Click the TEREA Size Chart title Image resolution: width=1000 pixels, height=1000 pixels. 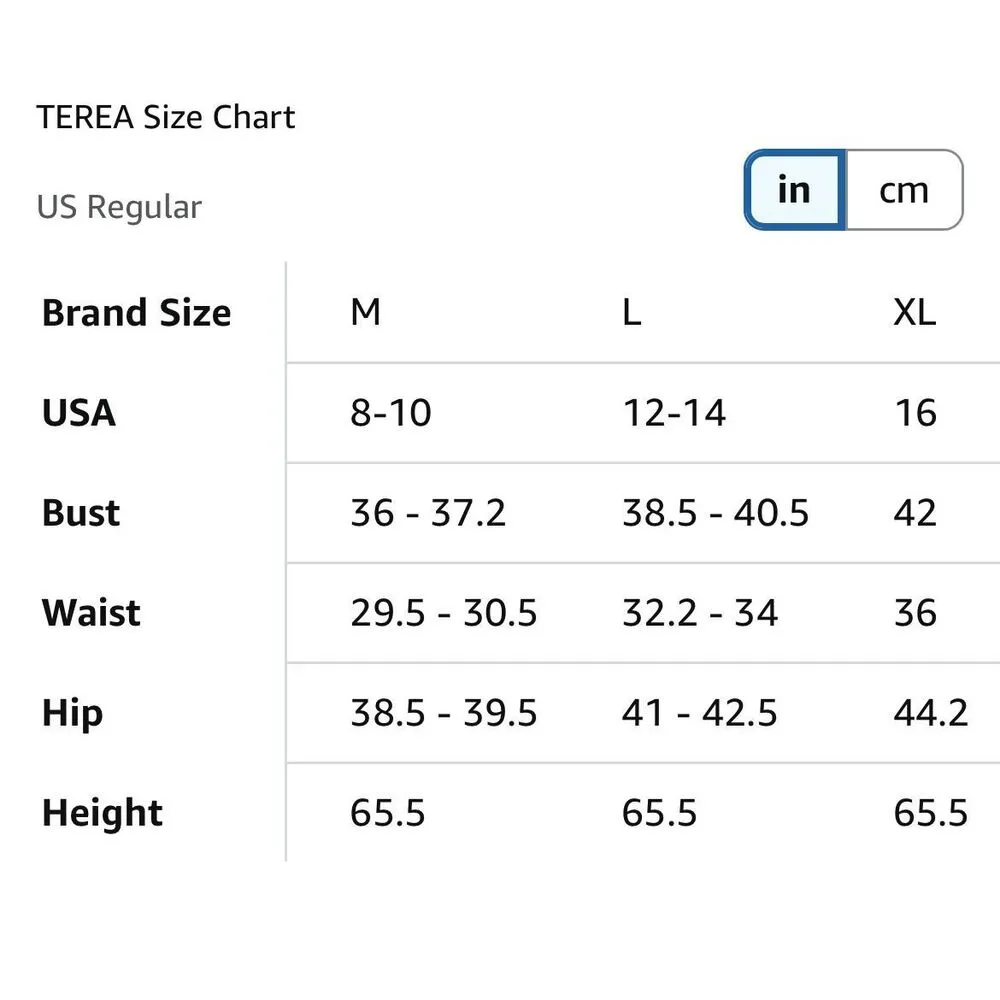[166, 117]
